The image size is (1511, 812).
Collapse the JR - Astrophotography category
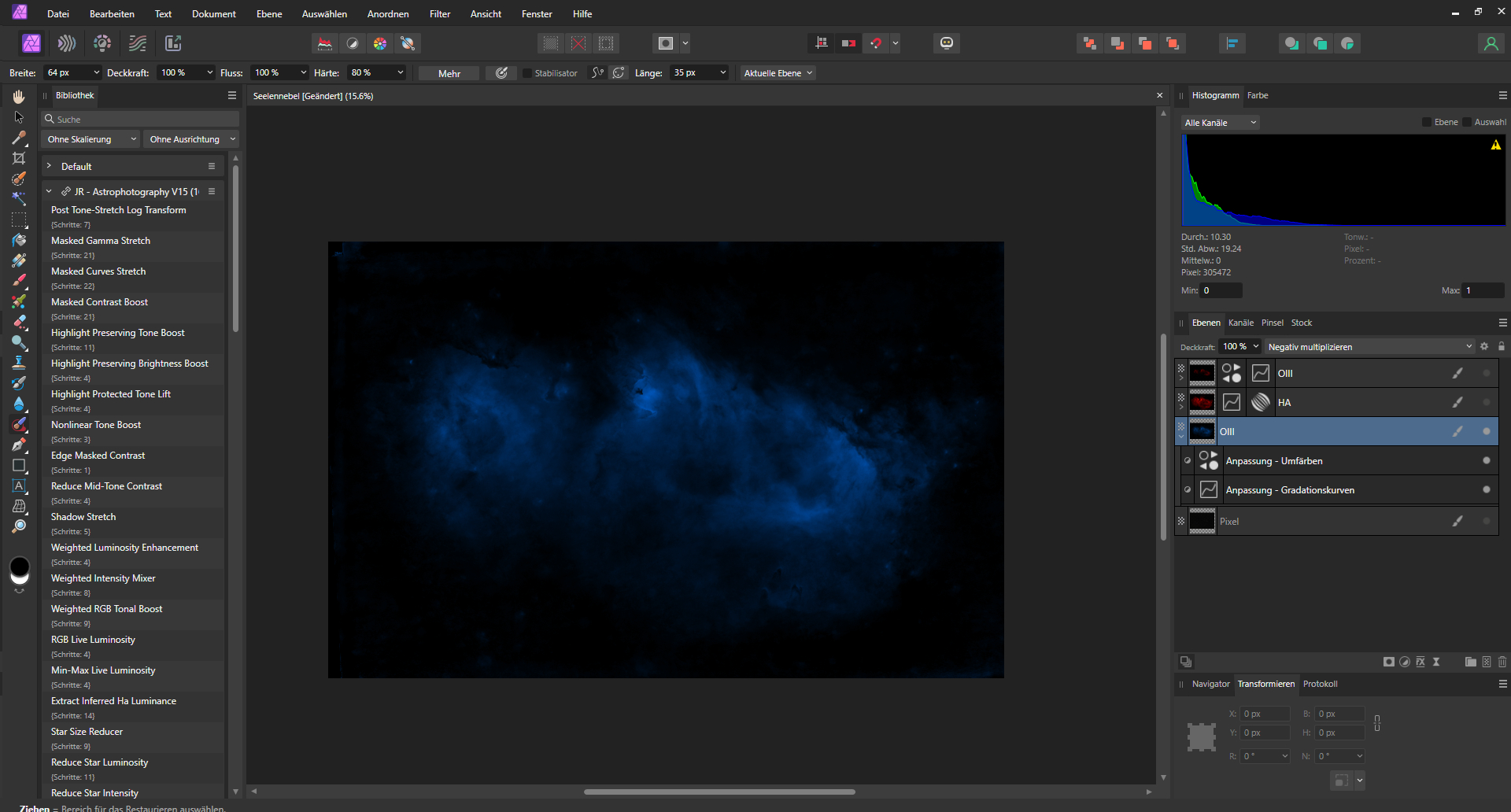pos(49,191)
